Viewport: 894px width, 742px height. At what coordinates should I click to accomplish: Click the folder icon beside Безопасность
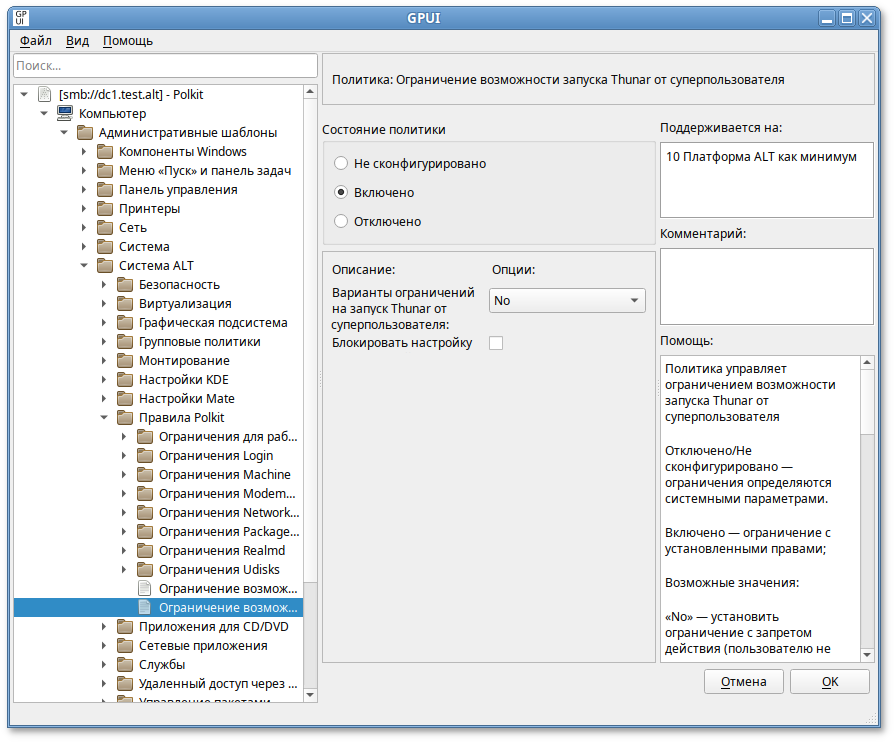click(x=124, y=285)
